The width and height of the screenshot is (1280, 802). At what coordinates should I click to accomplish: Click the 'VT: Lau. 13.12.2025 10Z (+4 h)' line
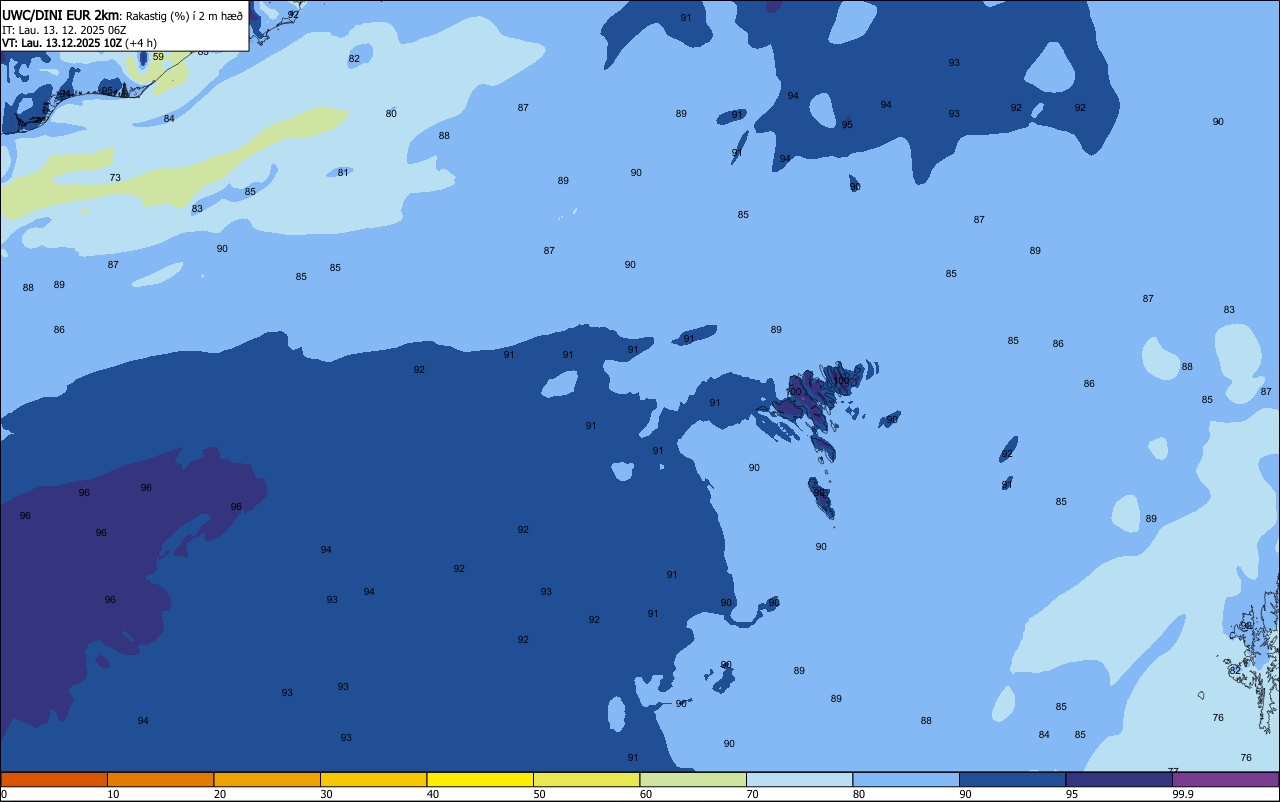[79, 42]
